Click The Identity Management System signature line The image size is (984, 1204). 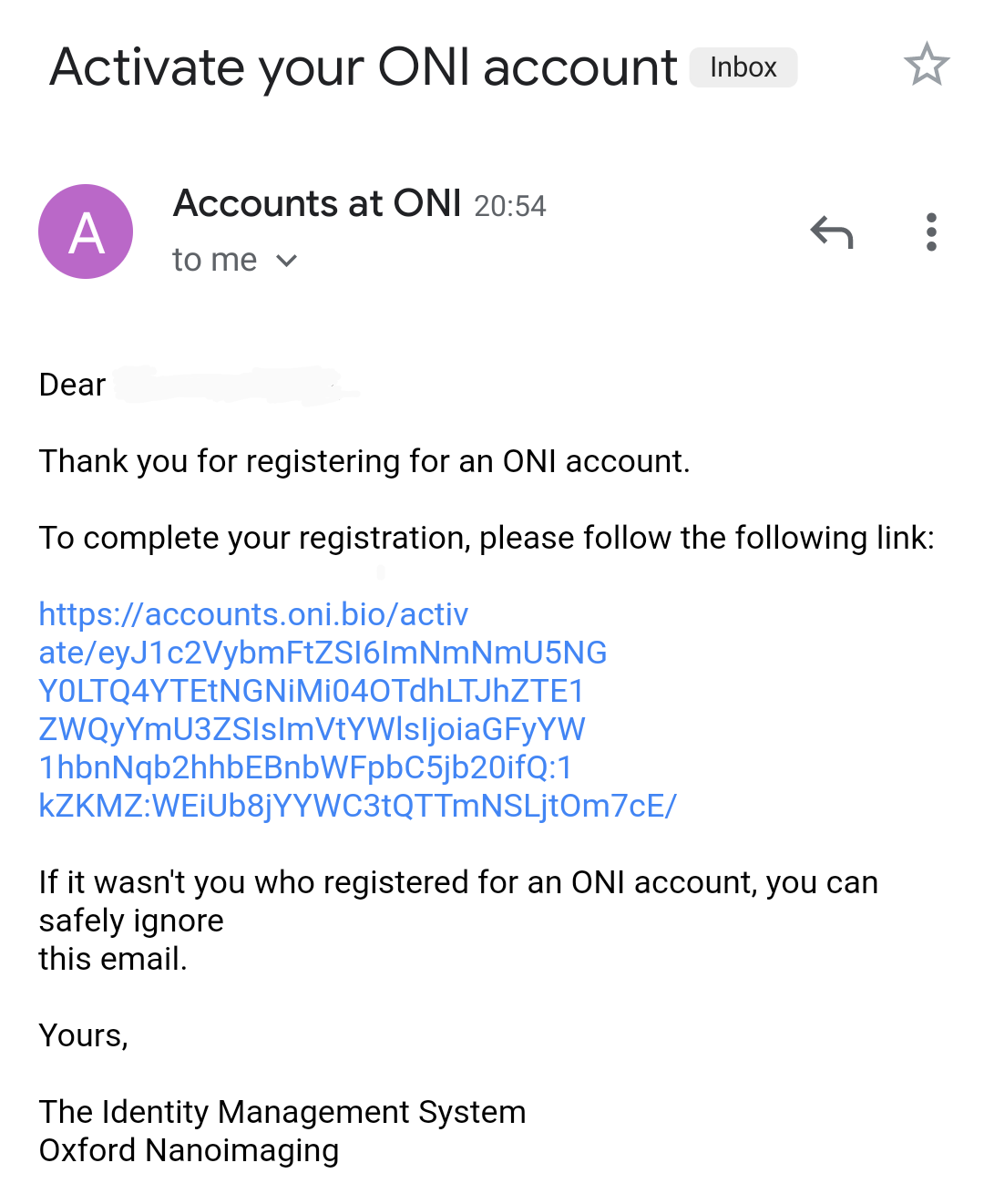[282, 1112]
